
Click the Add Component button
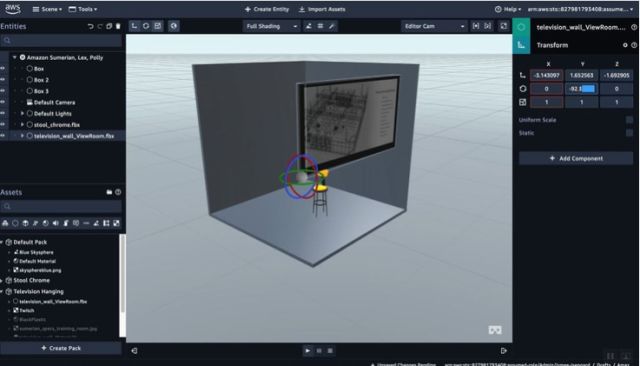(576, 158)
